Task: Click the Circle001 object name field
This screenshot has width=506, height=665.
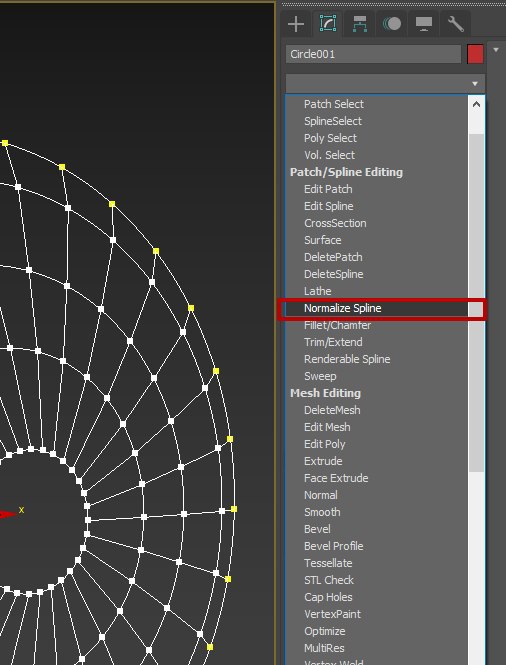Action: 373,54
